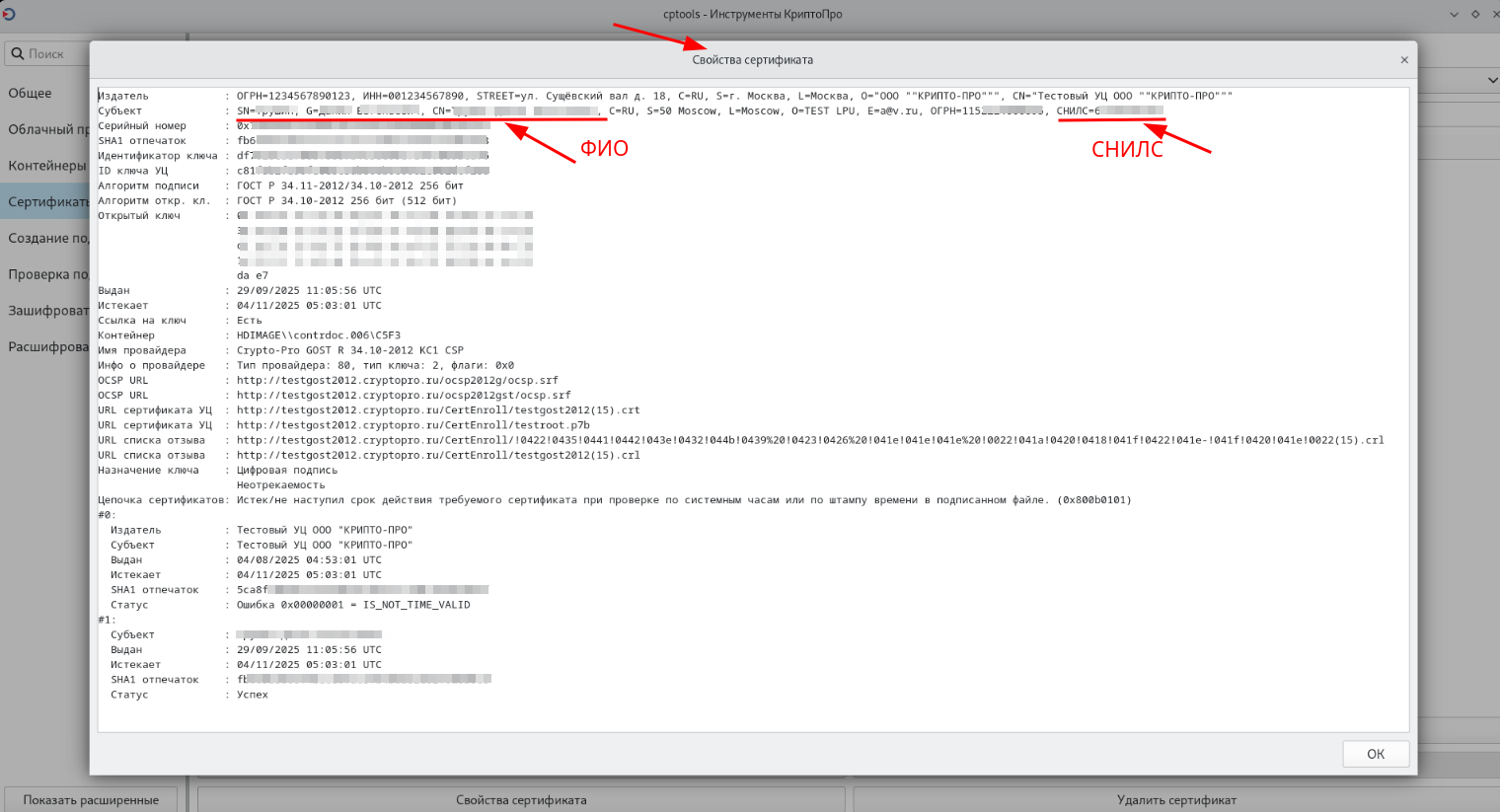
Task: Open the Общее sidebar section
Action: coord(31,93)
